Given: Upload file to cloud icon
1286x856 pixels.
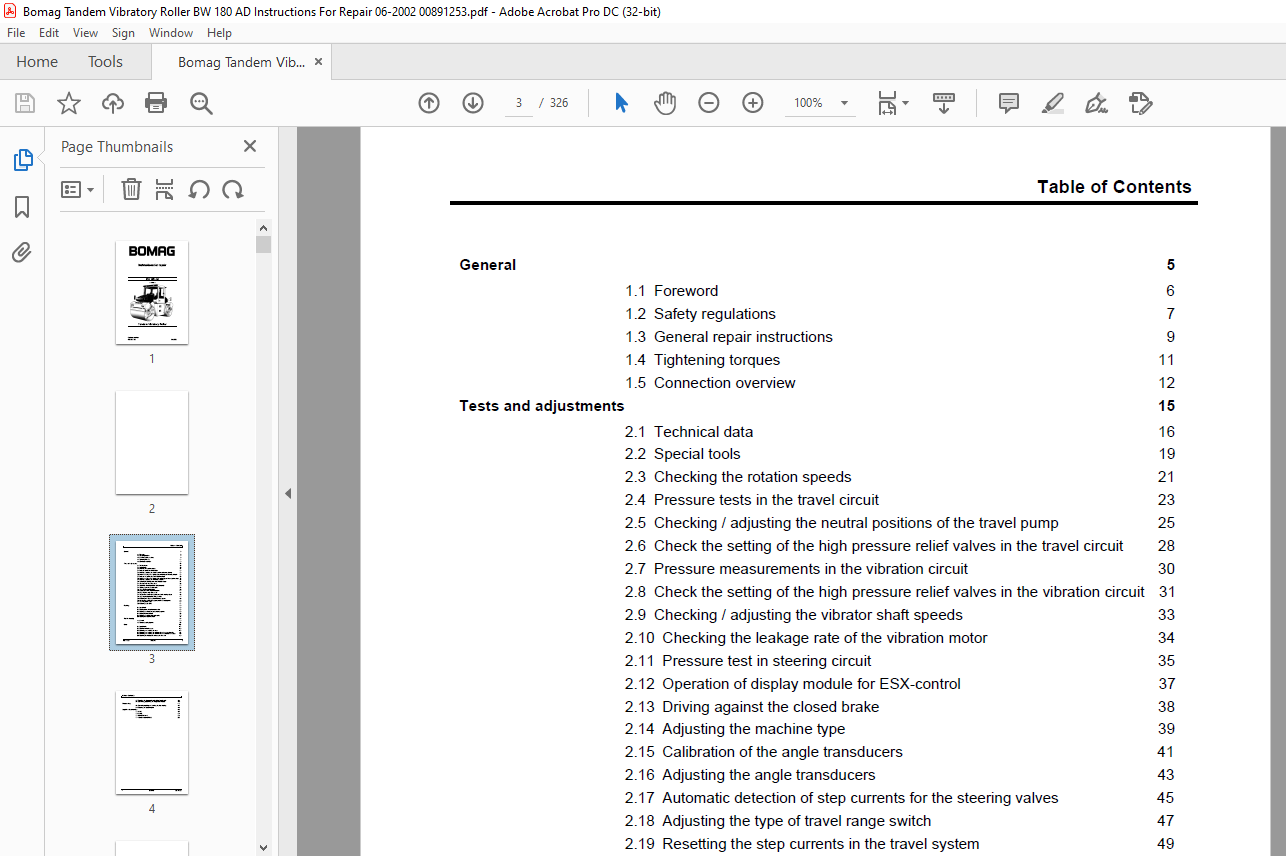Looking at the screenshot, I should [113, 103].
